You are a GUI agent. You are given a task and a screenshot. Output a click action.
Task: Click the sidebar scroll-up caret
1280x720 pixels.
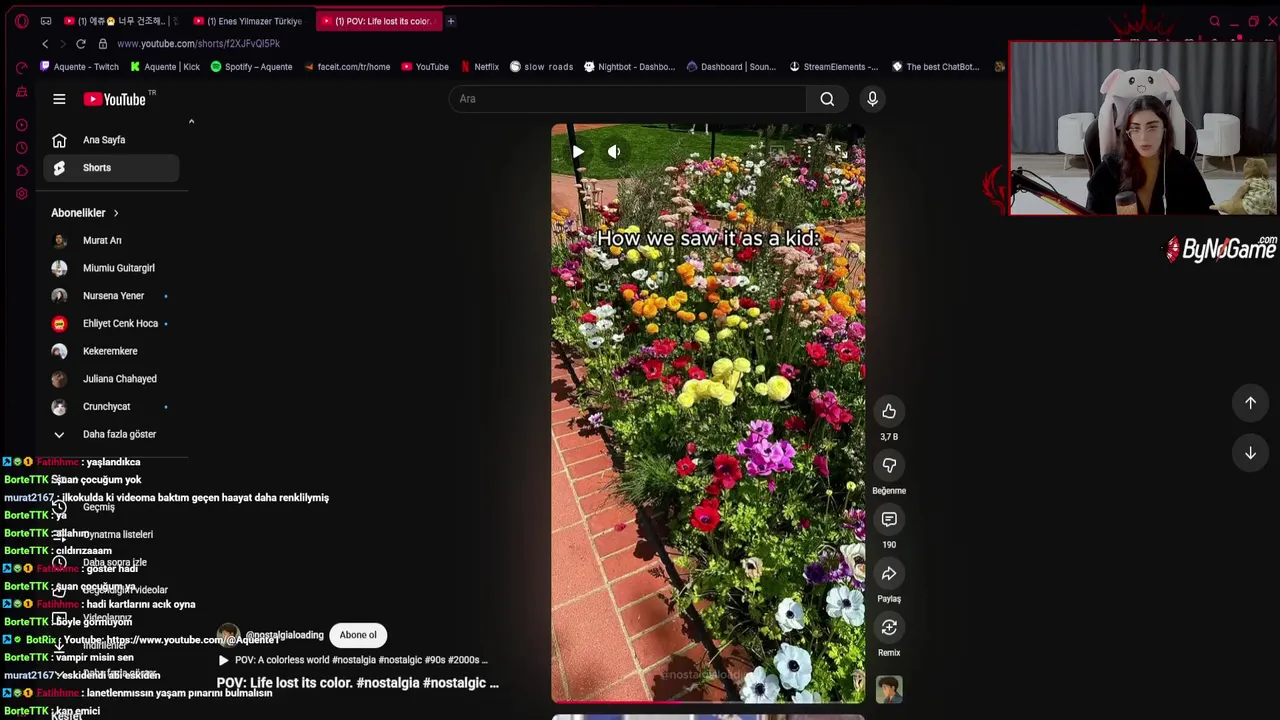tap(191, 122)
